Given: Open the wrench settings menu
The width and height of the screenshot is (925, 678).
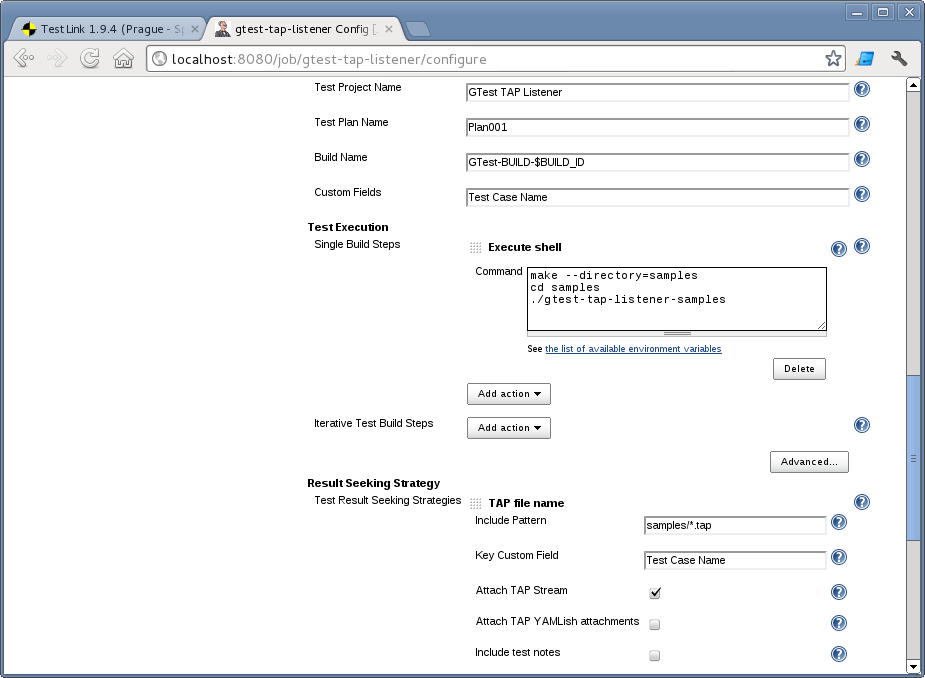Looking at the screenshot, I should tap(899, 58).
